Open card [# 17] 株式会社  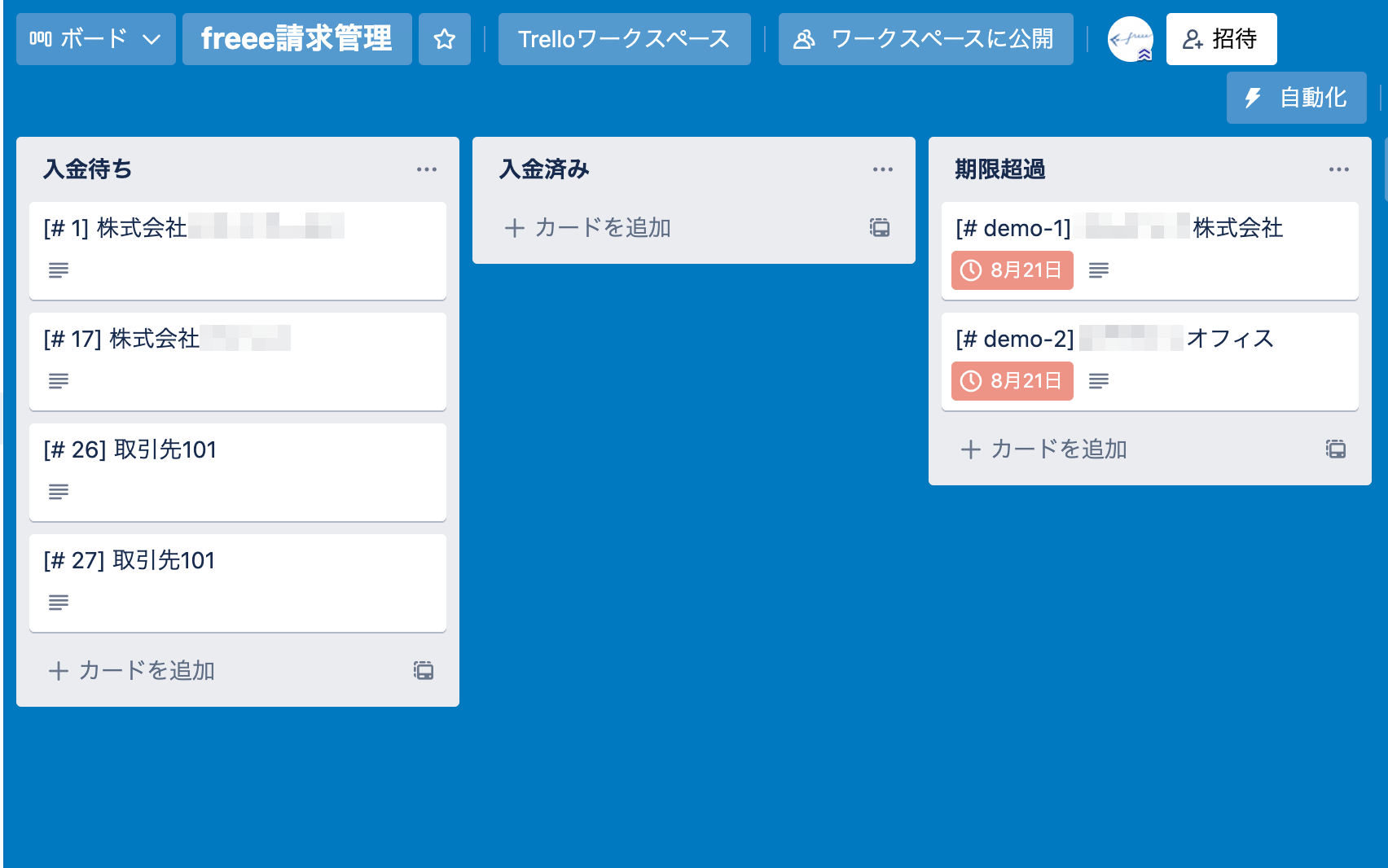238,362
